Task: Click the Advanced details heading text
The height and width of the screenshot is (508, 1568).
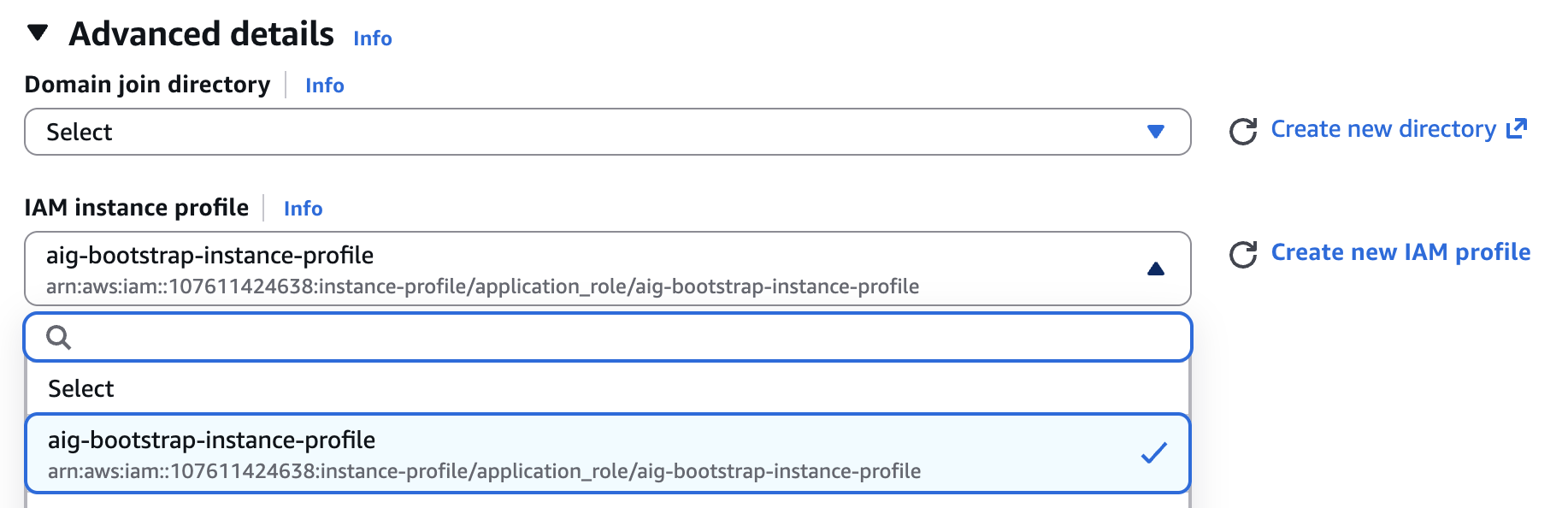Action: click(201, 34)
